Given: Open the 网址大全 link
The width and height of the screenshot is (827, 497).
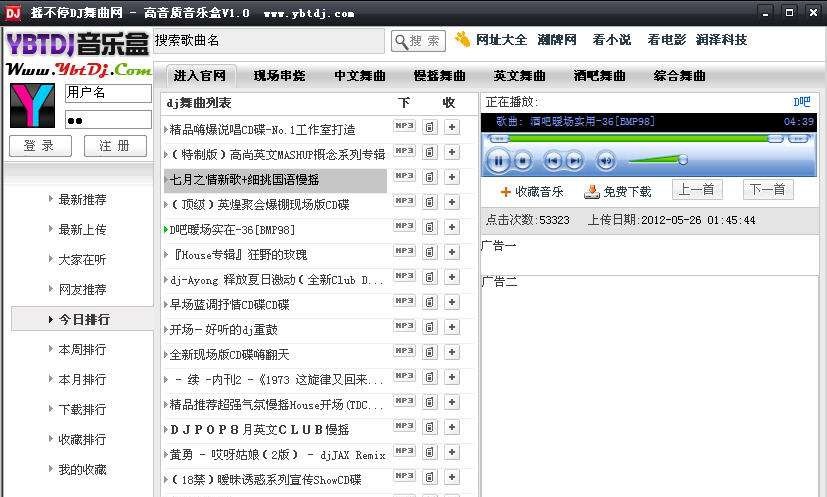Looking at the screenshot, I should [501, 40].
